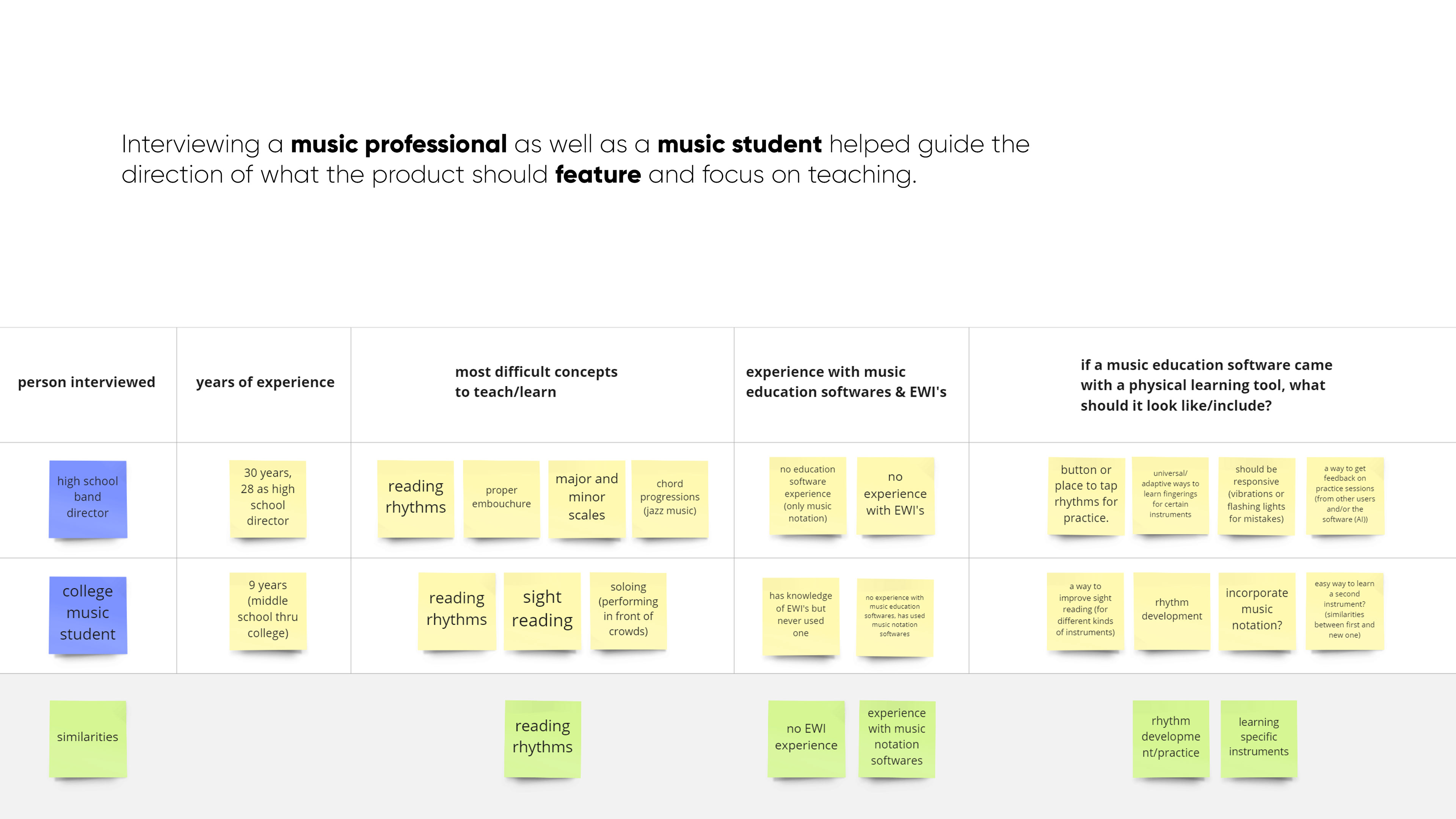Select the 'years of experience' column header
The height and width of the screenshot is (819, 1456).
point(265,383)
